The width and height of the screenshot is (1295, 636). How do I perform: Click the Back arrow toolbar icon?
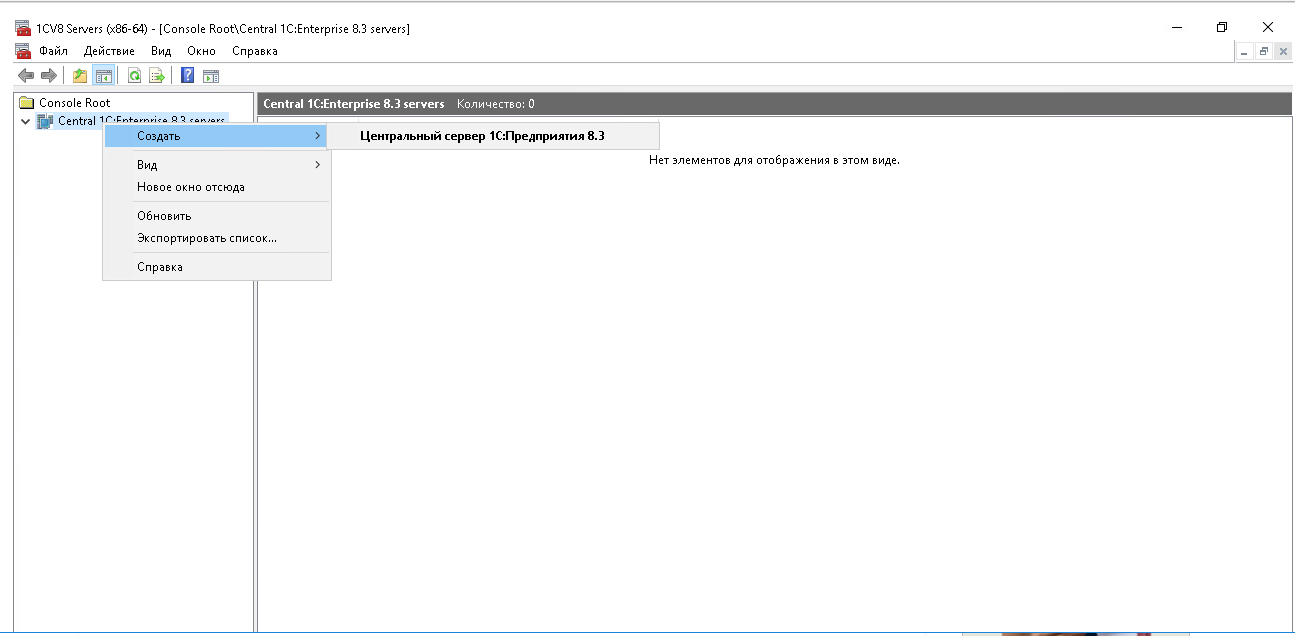26,76
